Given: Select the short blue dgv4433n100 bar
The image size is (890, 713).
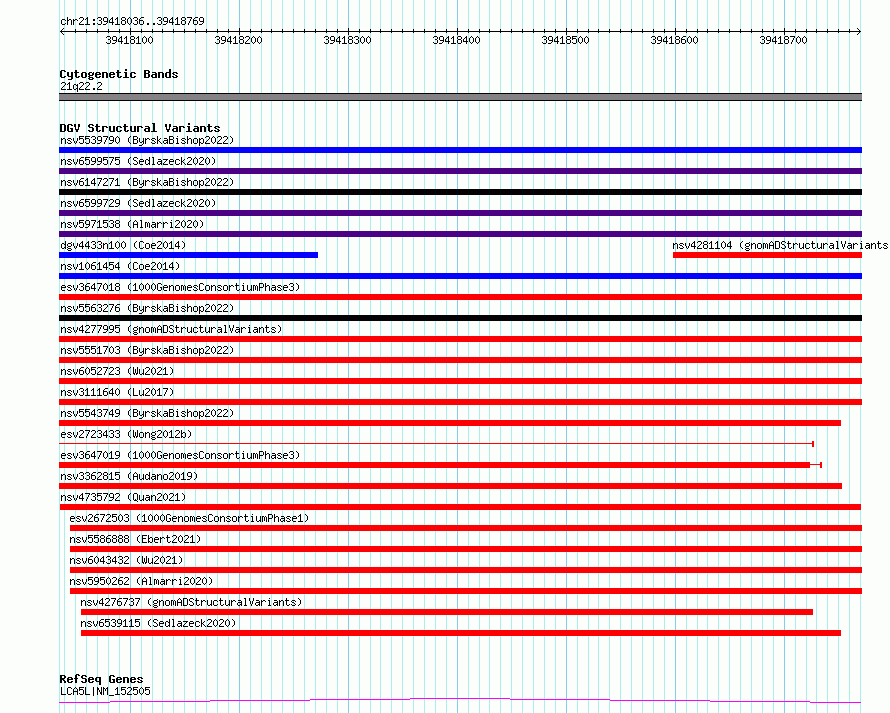Looking at the screenshot, I should point(188,255).
